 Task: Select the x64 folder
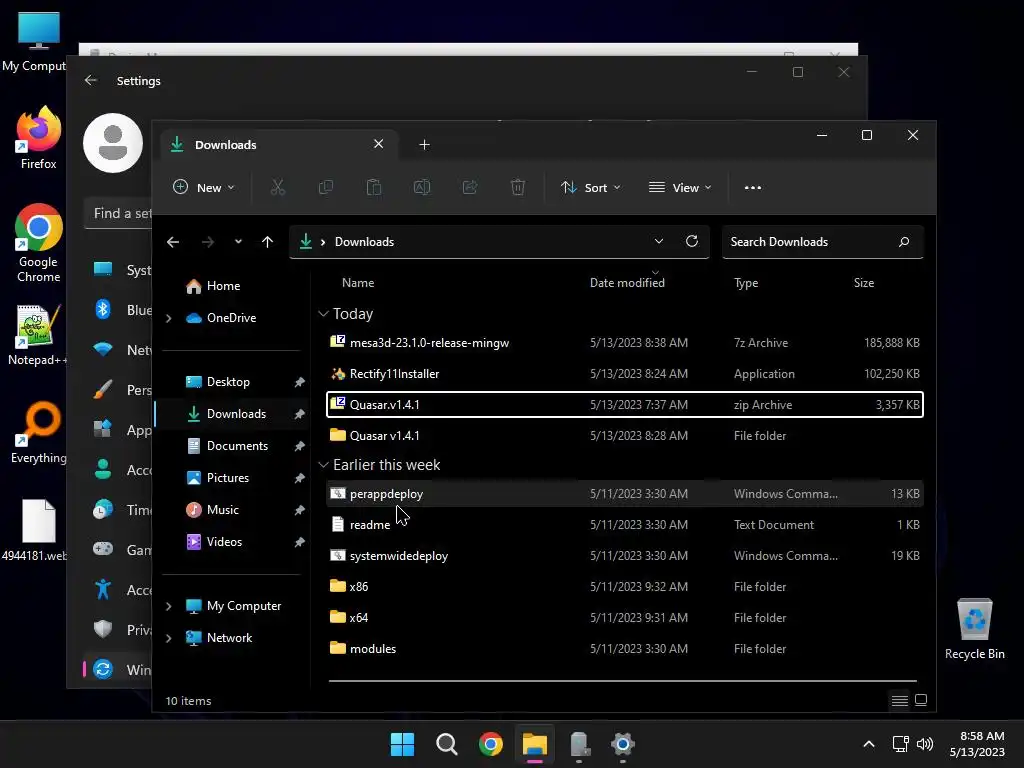pyautogui.click(x=624, y=618)
